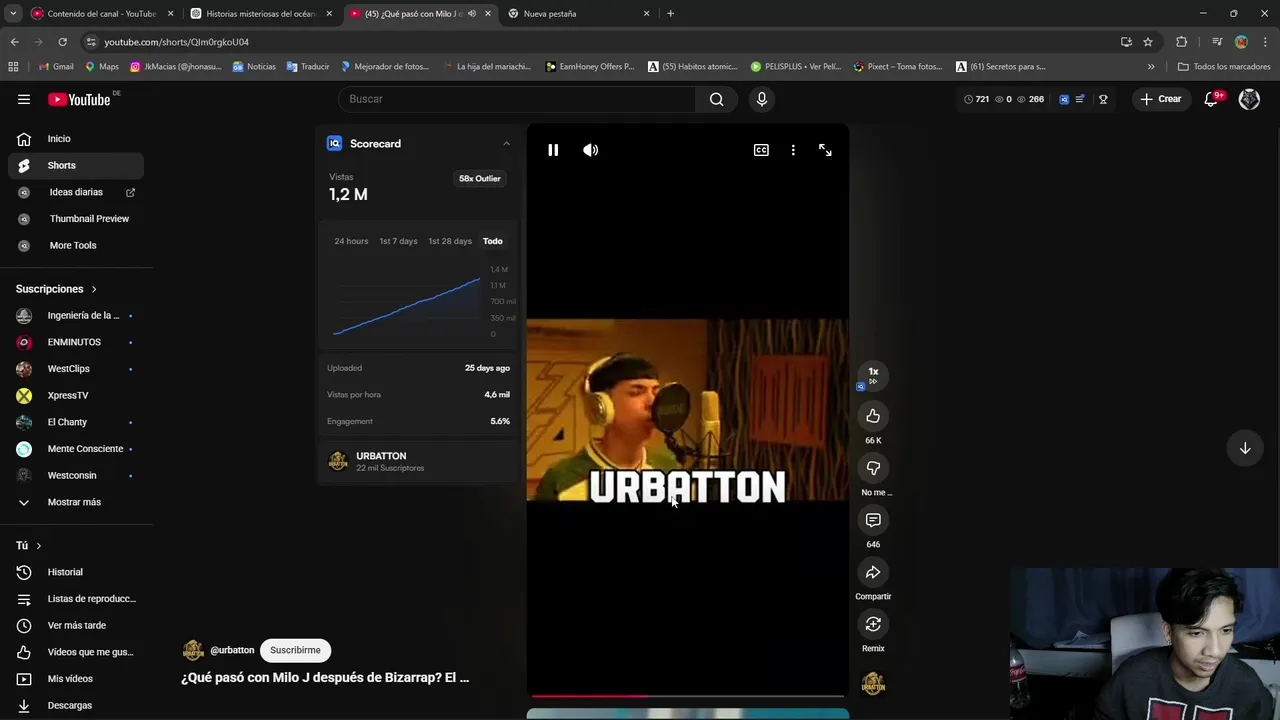Viewport: 1280px width, 720px height.
Task: Go to the next Short with the down arrow
Action: coord(1245,448)
